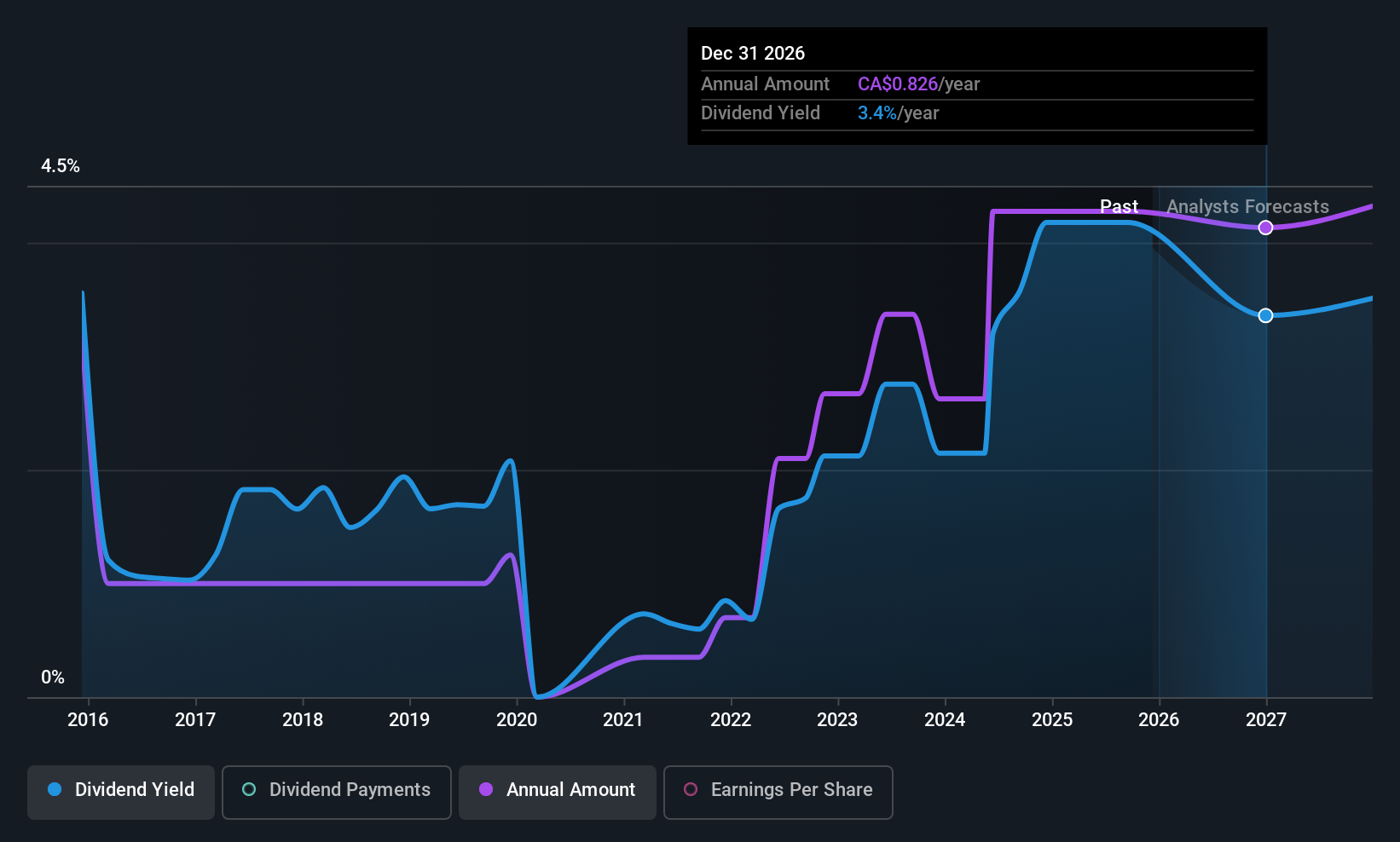This screenshot has height=842, width=1400.
Task: Click the 2016 x-axis label
Action: tap(88, 720)
